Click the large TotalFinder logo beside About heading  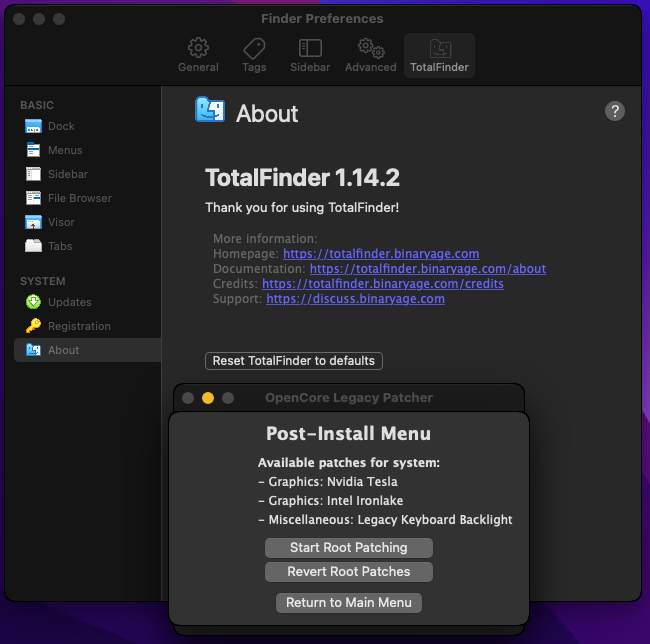point(210,109)
